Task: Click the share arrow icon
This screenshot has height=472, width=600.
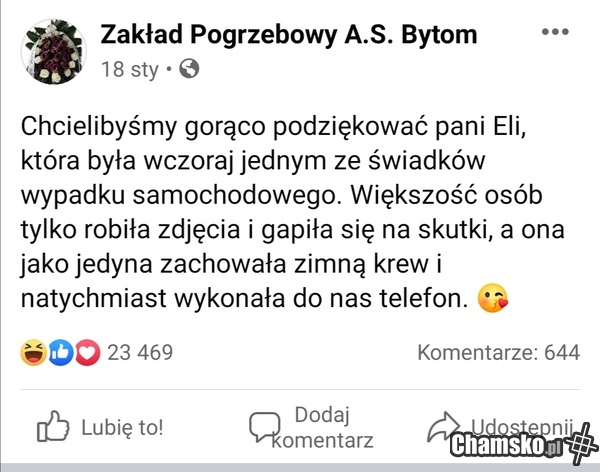Action: tap(444, 426)
